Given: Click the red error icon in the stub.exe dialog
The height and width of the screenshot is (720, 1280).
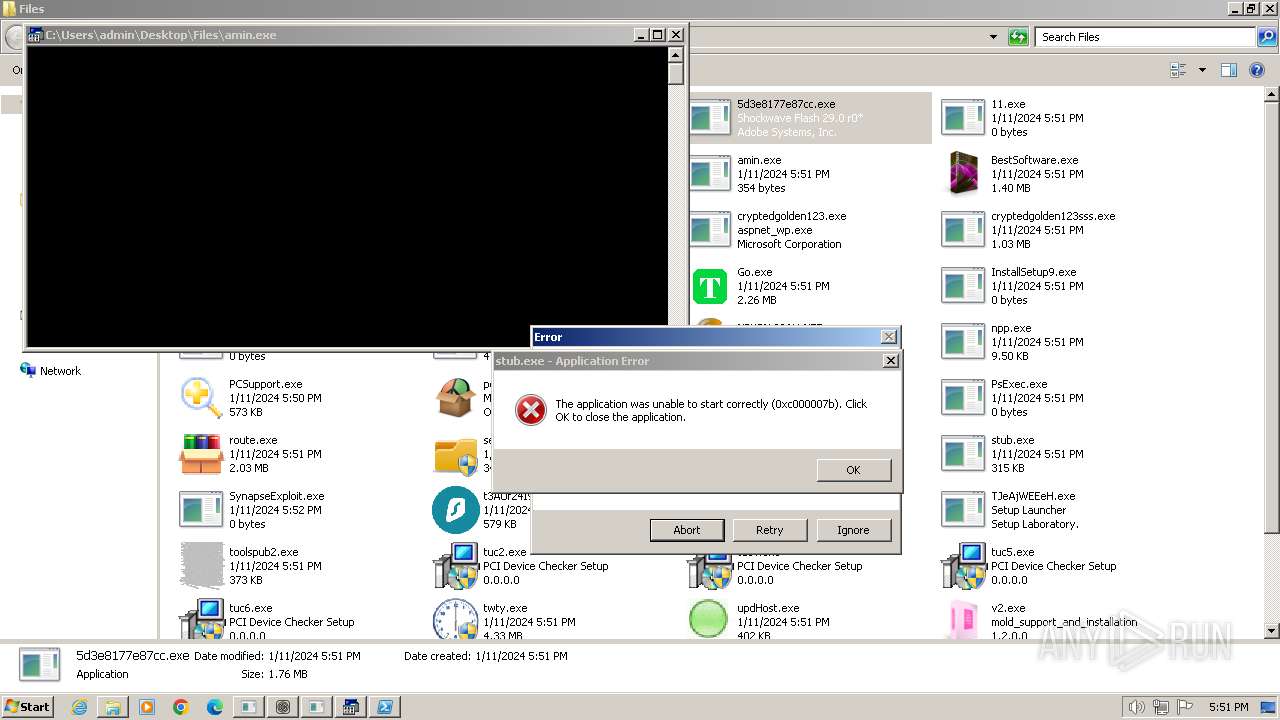Looking at the screenshot, I should (x=530, y=410).
